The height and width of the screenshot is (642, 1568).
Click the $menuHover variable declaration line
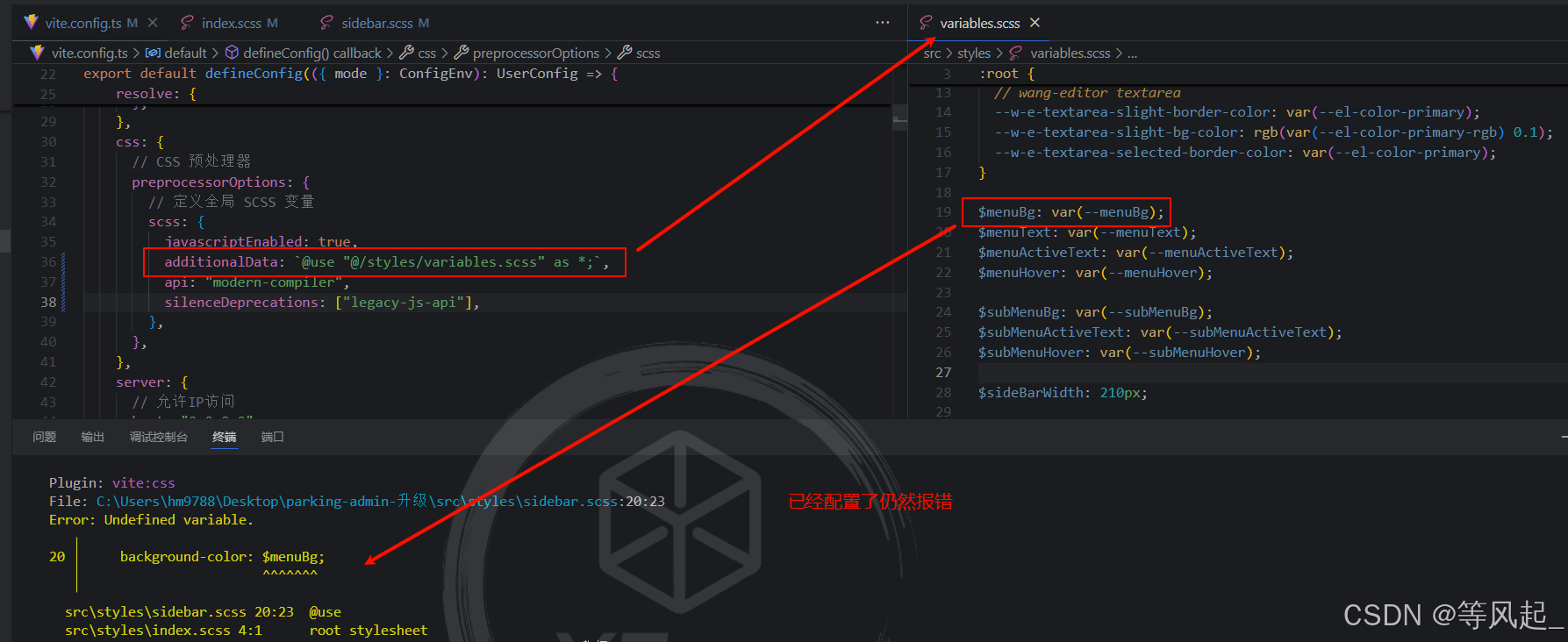pos(1095,273)
